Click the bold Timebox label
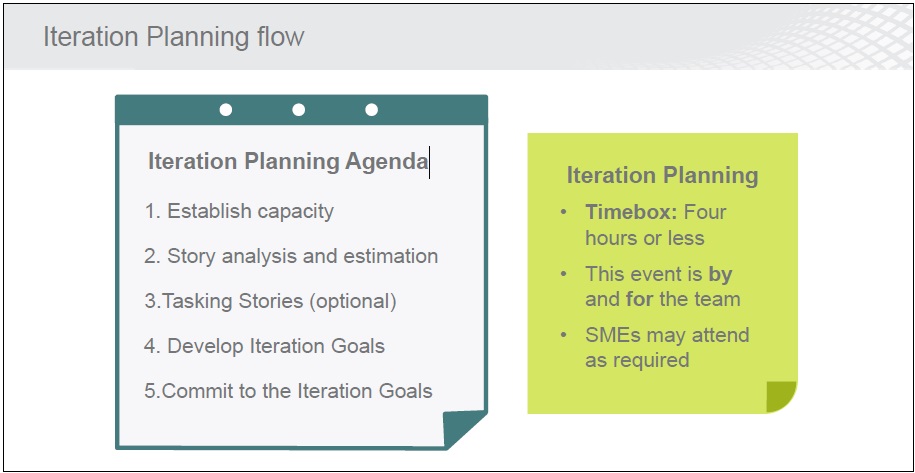 (x=631, y=212)
